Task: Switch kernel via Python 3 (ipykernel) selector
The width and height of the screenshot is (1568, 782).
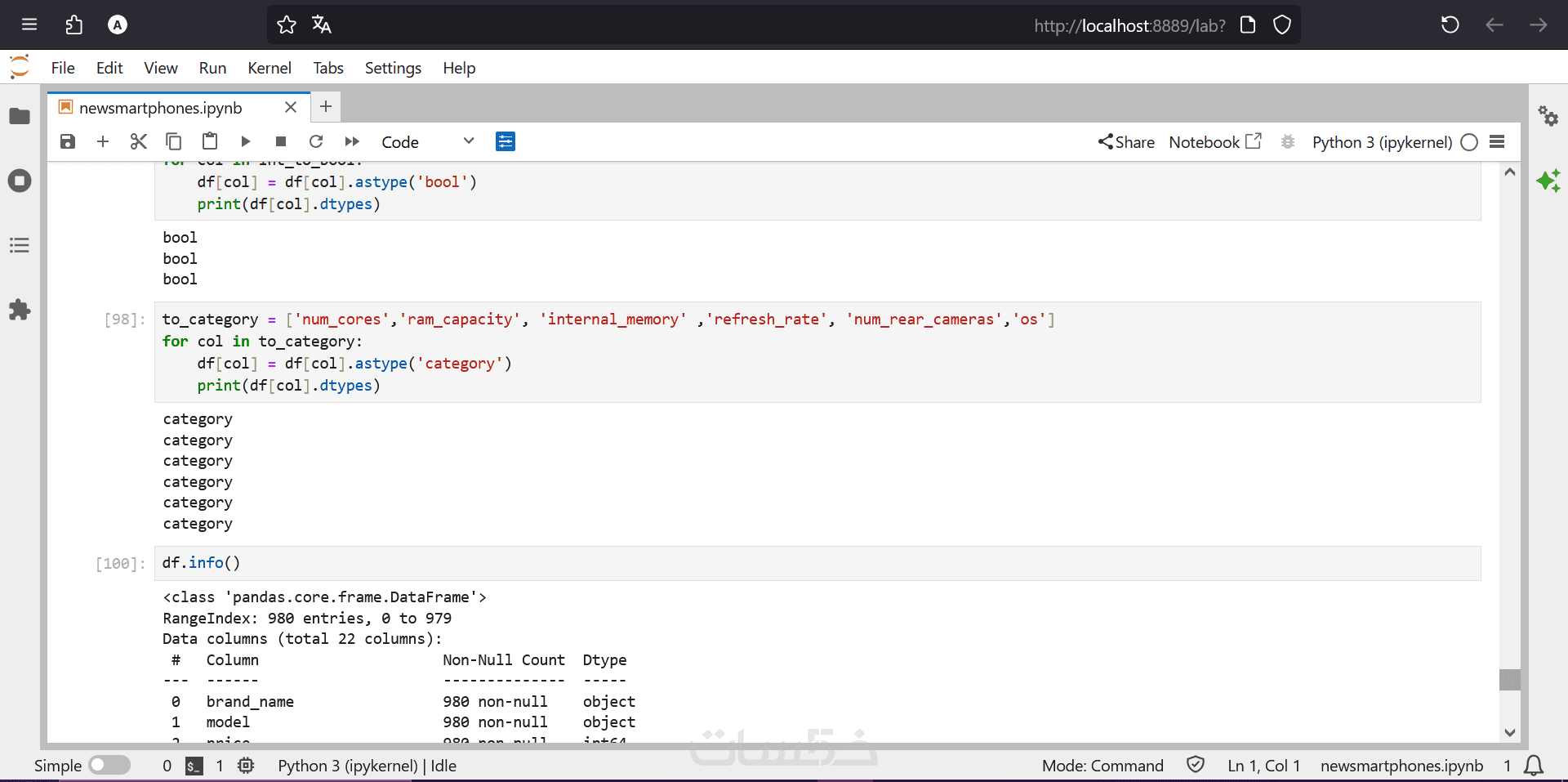Action: tap(1382, 142)
